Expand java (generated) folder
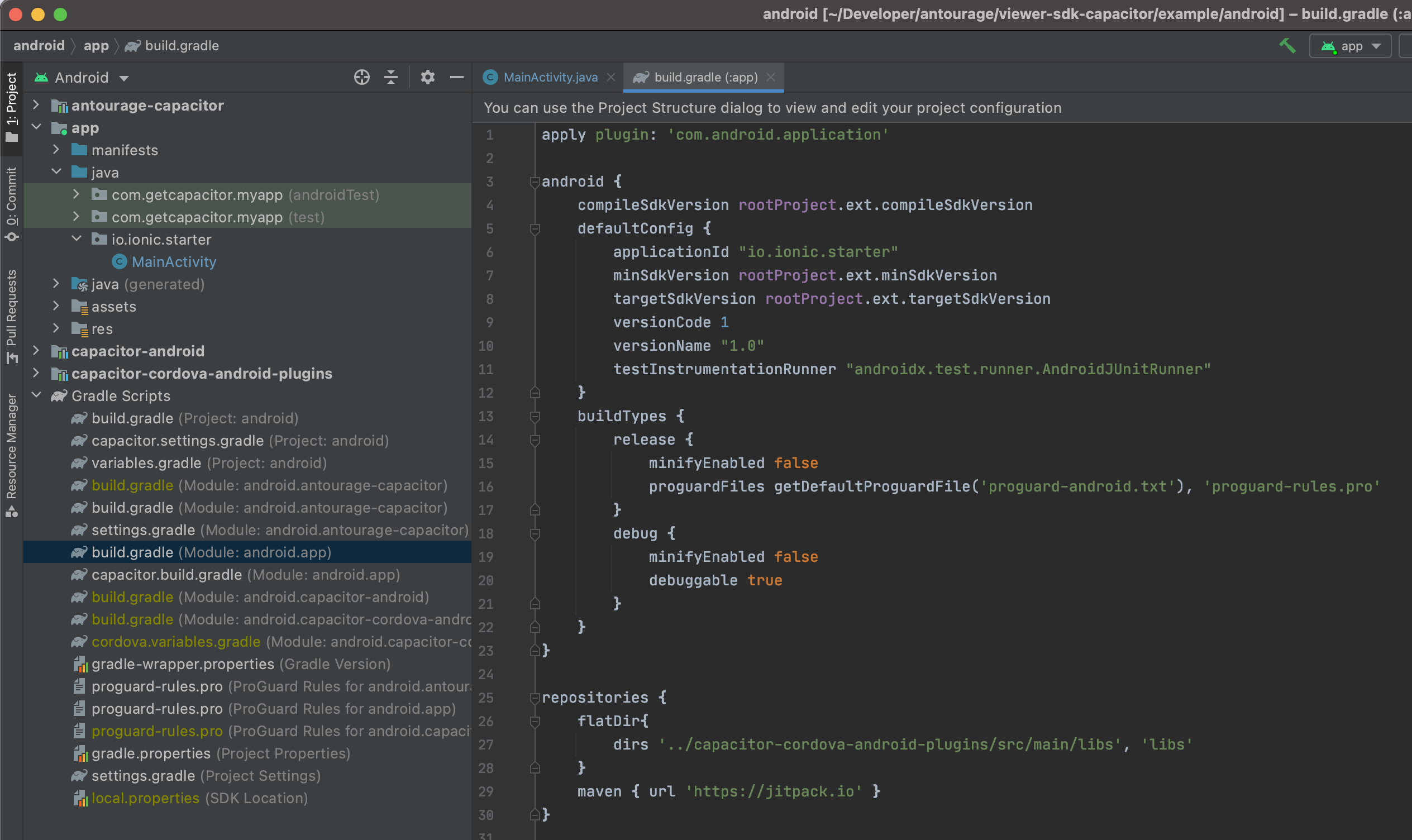 [x=56, y=284]
